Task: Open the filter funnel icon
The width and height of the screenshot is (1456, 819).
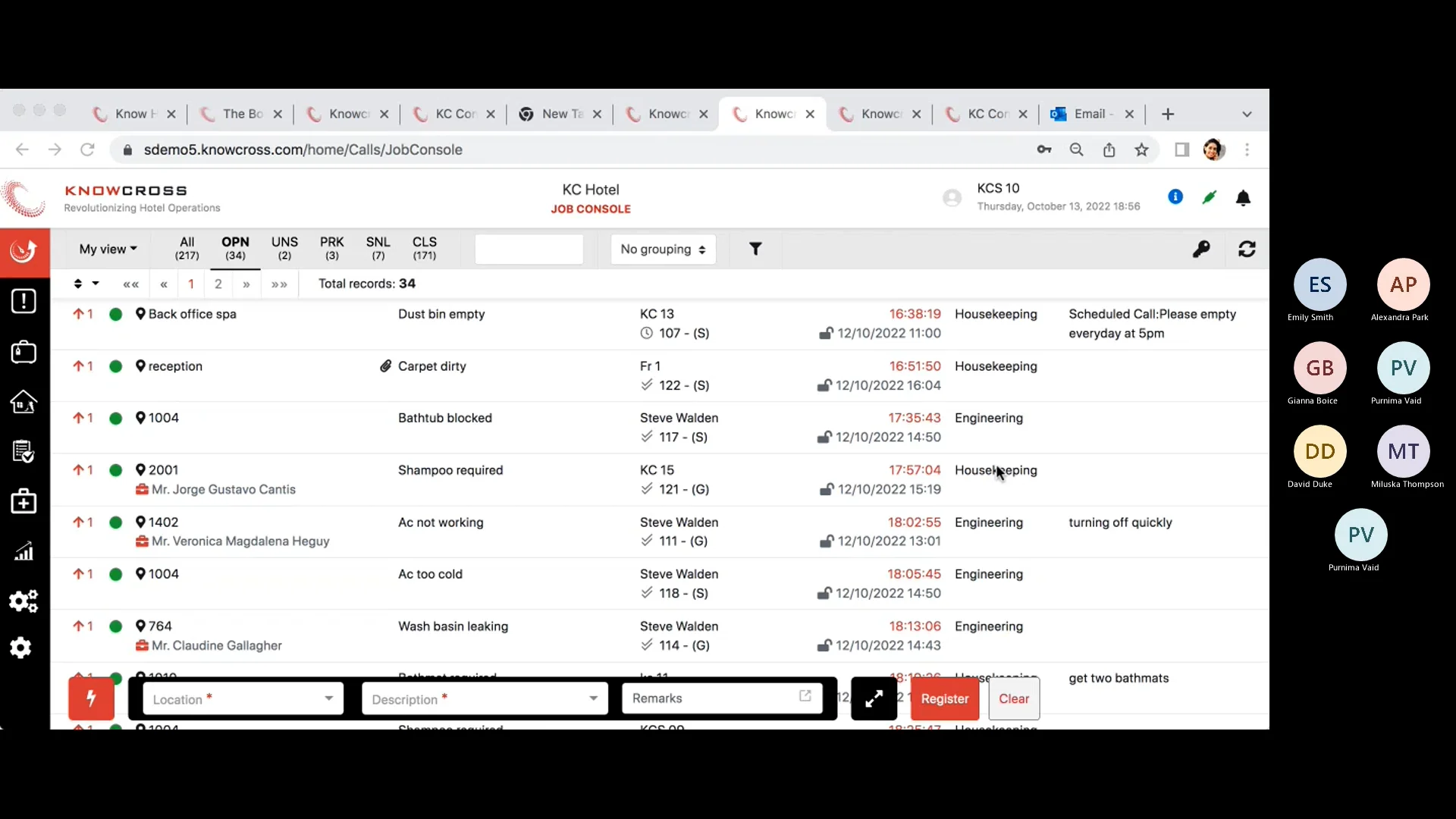Action: click(755, 248)
